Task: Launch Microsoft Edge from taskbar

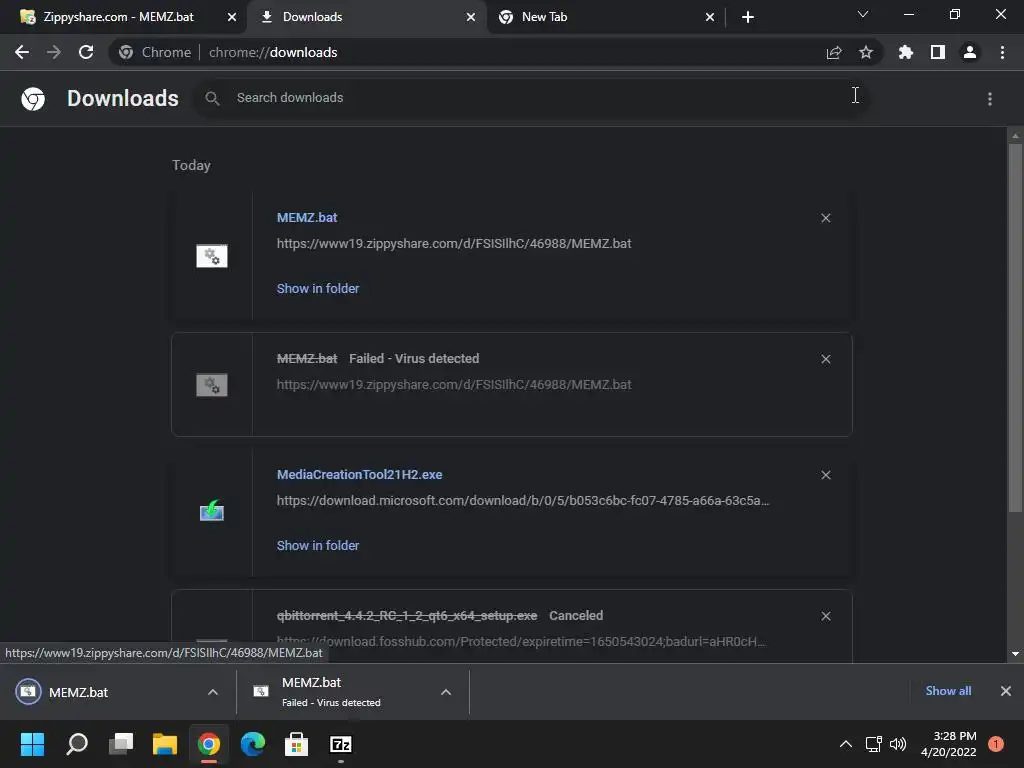Action: point(253,744)
